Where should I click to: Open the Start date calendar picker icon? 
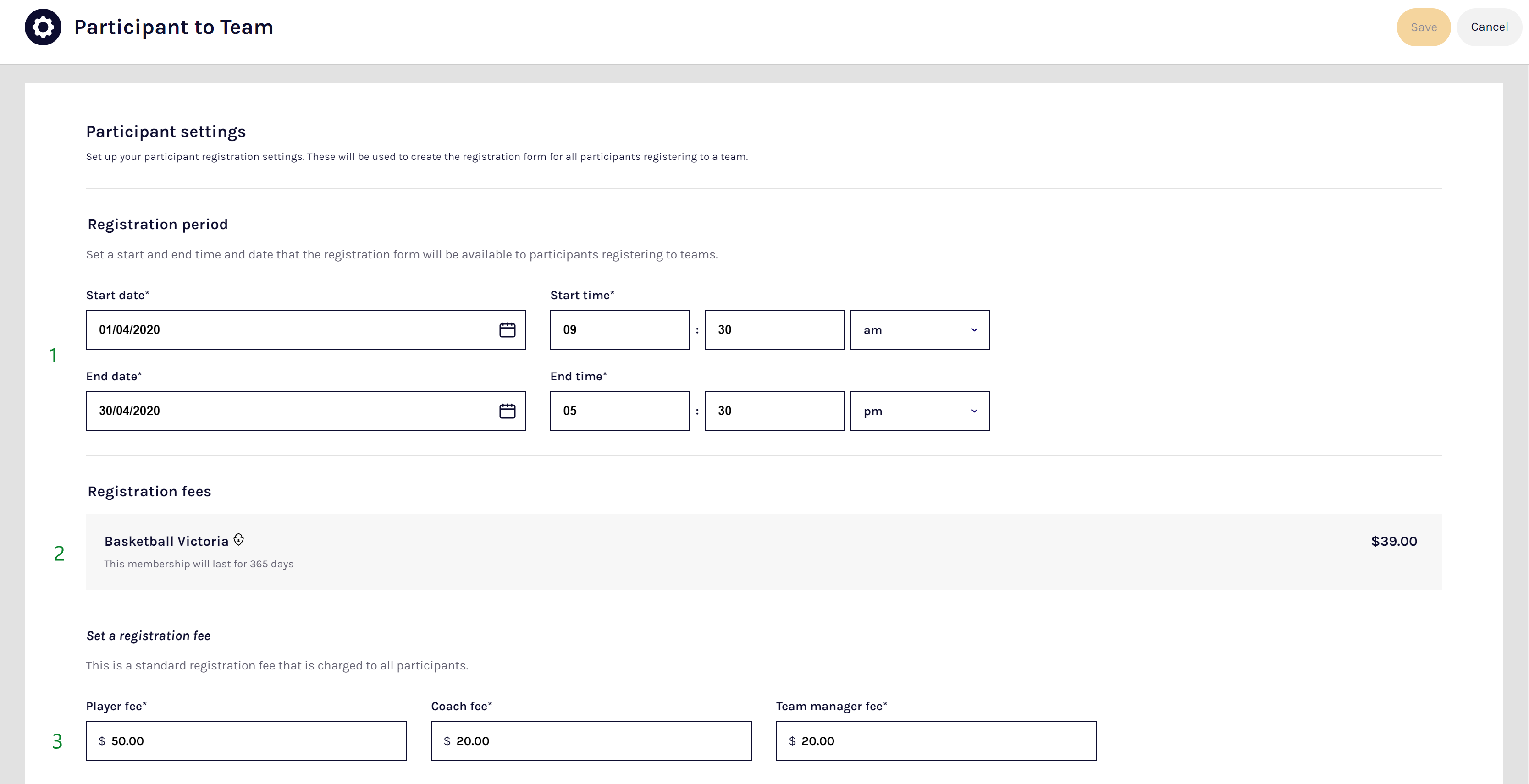507,330
